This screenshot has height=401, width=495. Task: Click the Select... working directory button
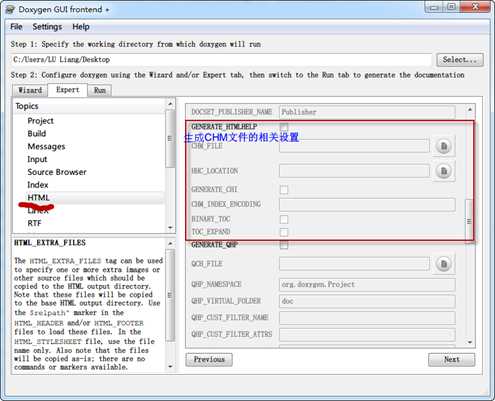pyautogui.click(x=460, y=60)
